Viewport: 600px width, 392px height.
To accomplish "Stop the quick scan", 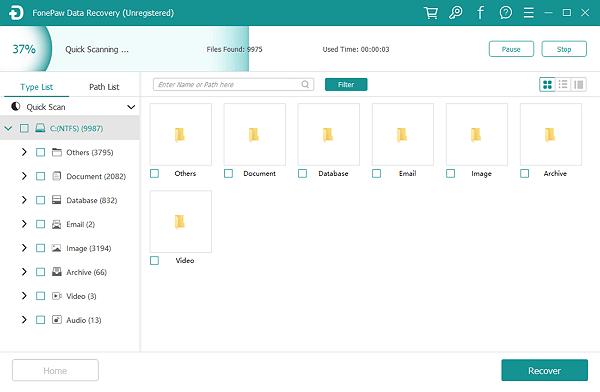I will (564, 49).
